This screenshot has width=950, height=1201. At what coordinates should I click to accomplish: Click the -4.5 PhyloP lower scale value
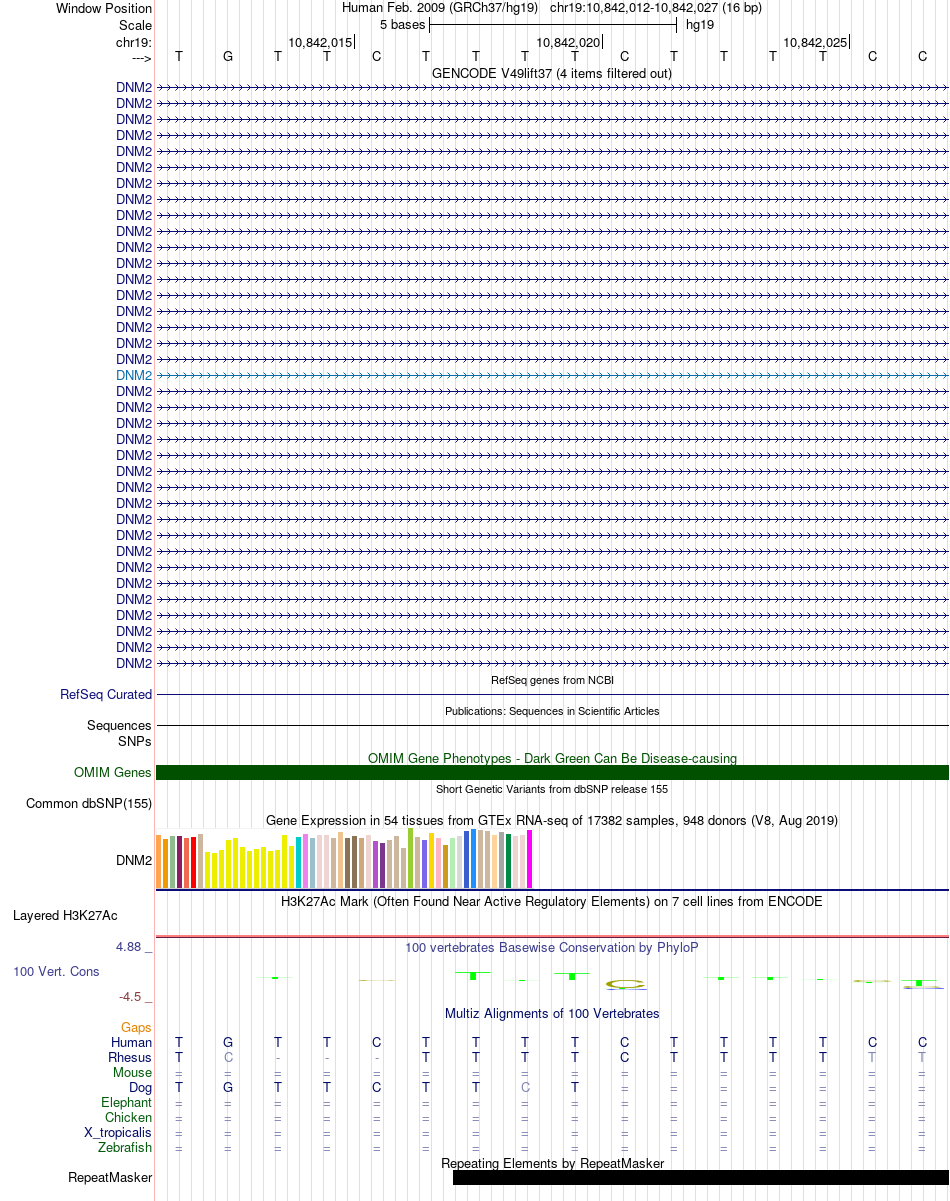136,996
